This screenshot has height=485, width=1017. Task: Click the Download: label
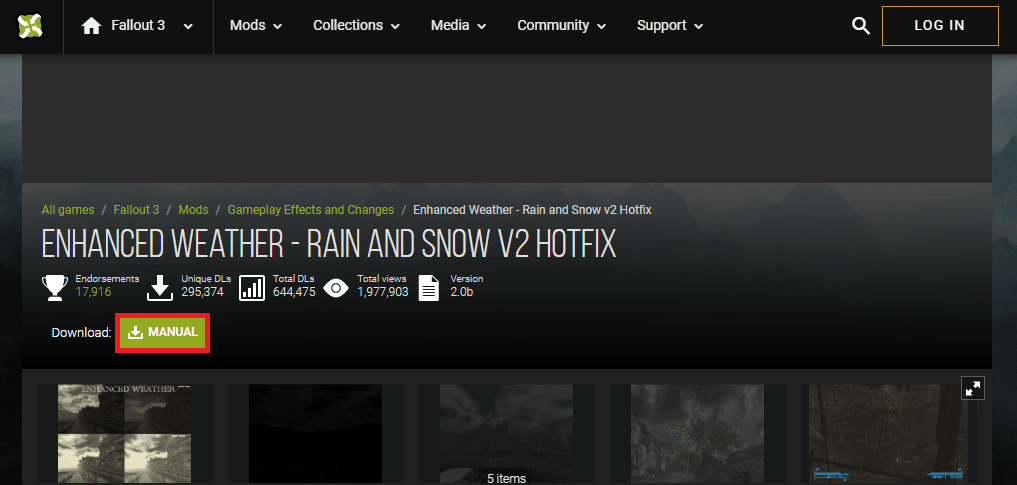click(82, 333)
